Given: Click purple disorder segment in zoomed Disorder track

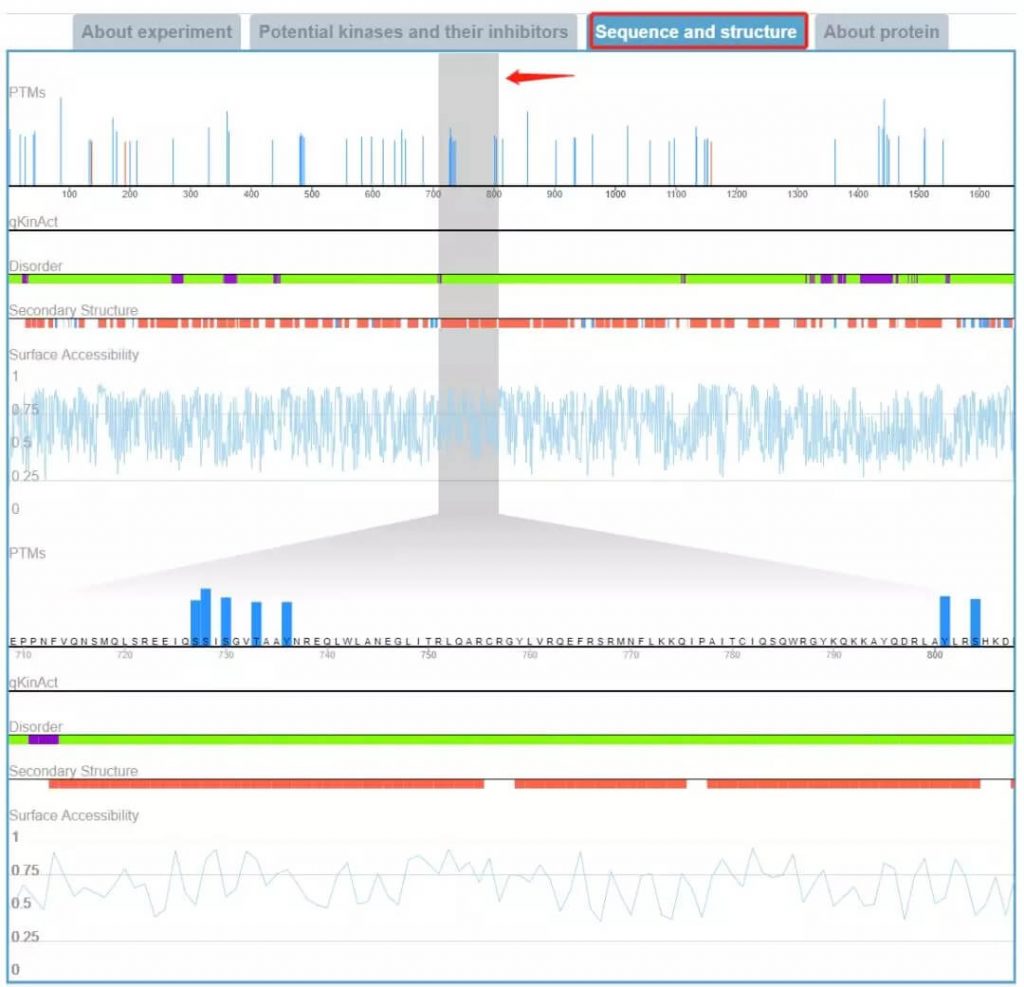Looking at the screenshot, I should [44, 739].
